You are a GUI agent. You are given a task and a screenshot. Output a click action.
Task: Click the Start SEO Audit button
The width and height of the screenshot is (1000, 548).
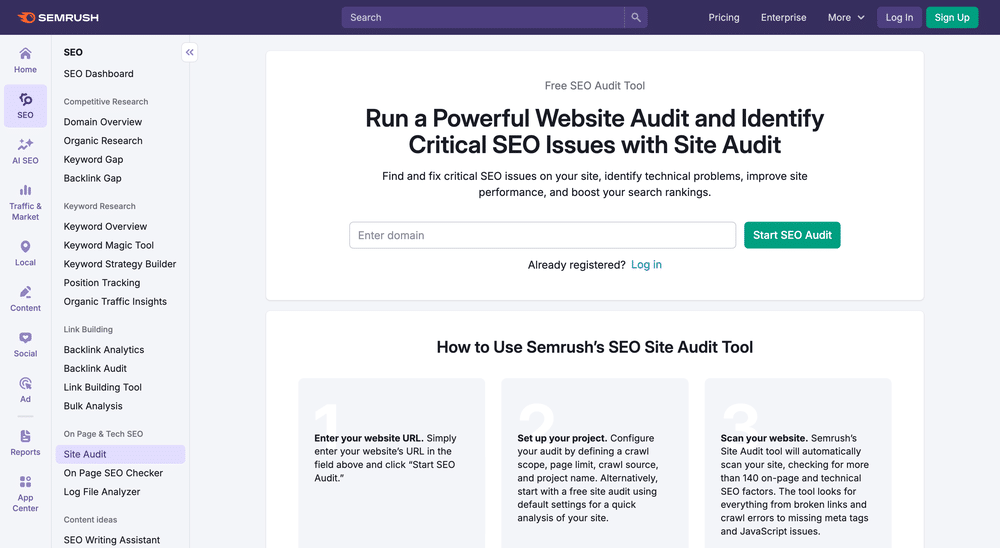[792, 235]
